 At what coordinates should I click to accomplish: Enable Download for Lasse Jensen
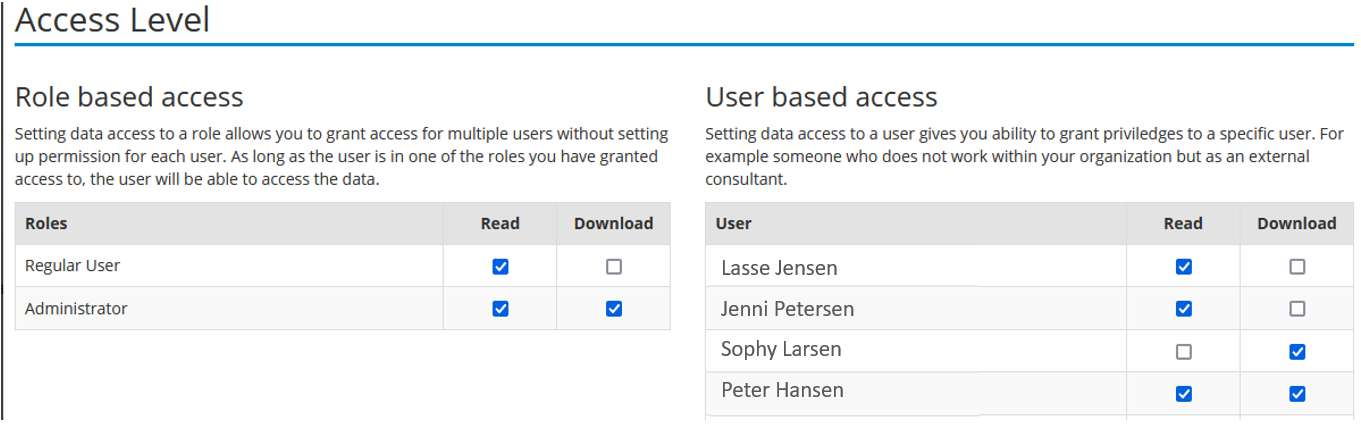(1297, 267)
